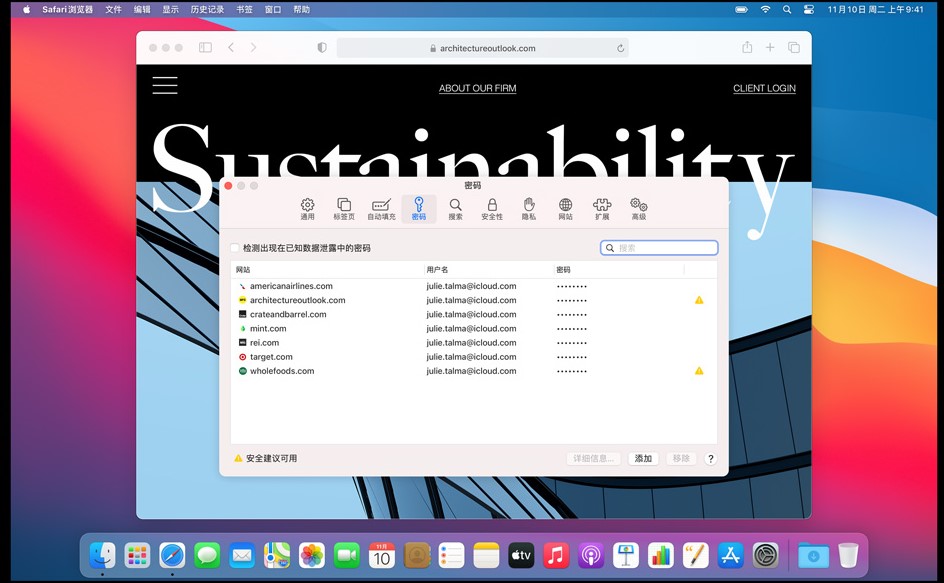Click the 详细信息 button
944x583 pixels.
(x=594, y=459)
